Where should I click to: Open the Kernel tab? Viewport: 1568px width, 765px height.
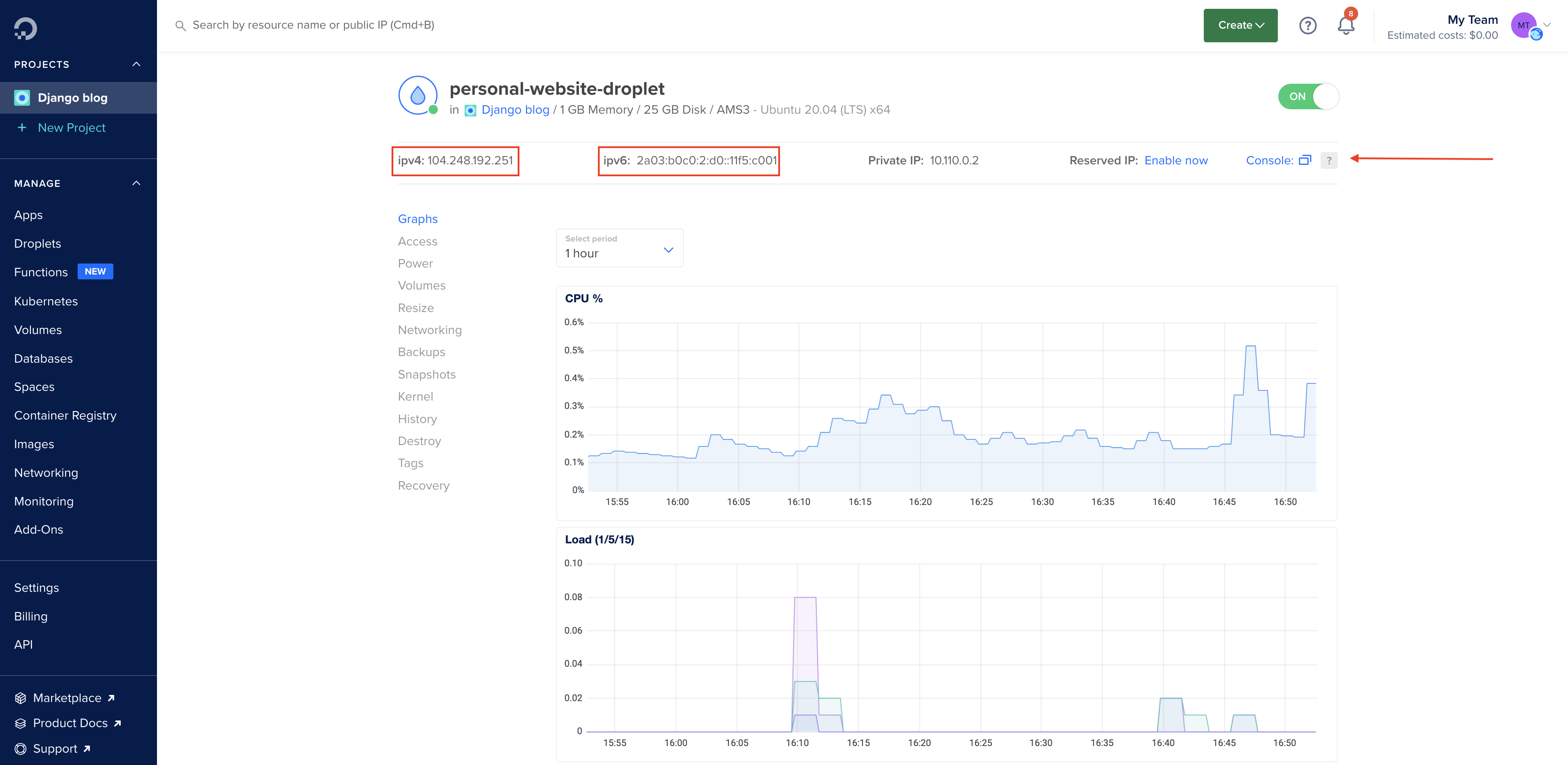click(415, 397)
